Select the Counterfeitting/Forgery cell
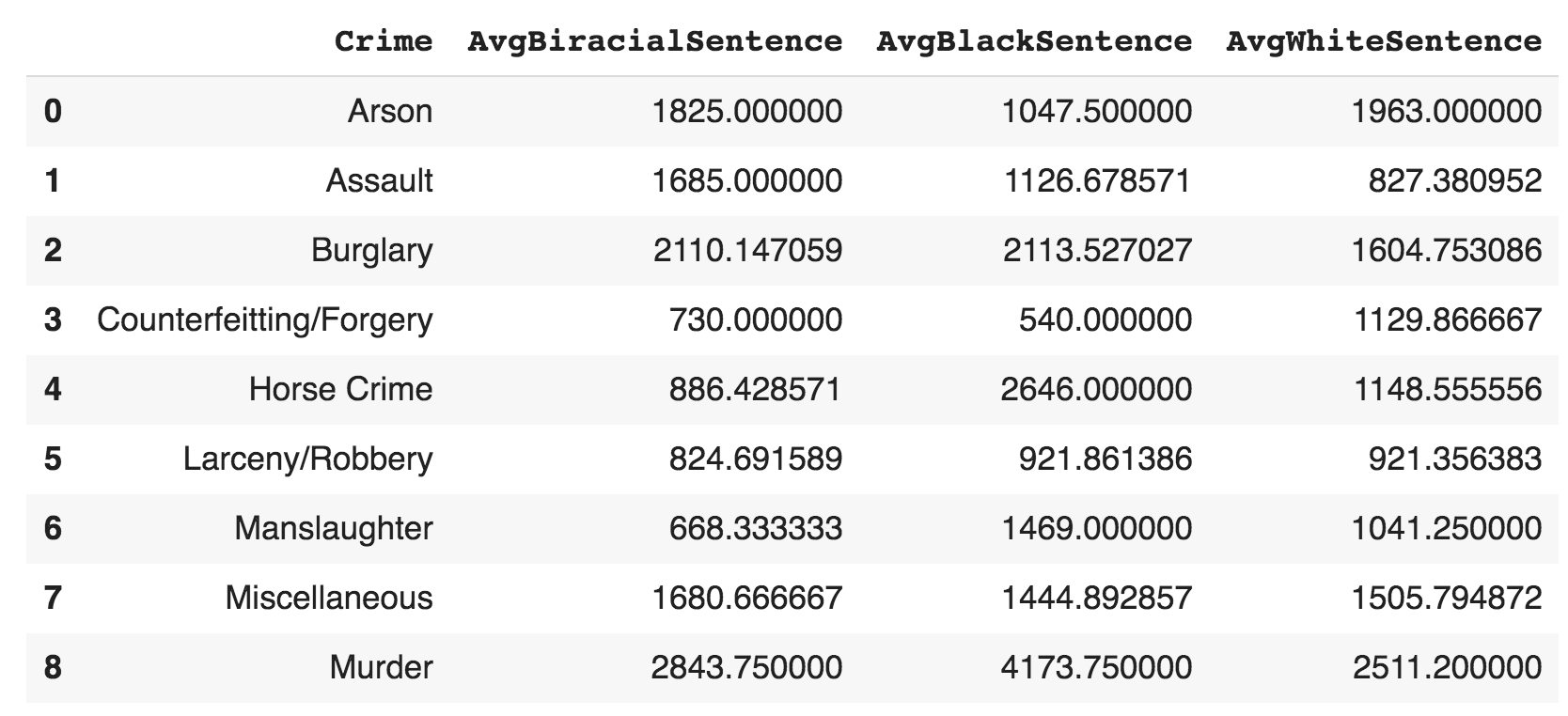Image resolution: width=1568 pixels, height=716 pixels. click(264, 319)
